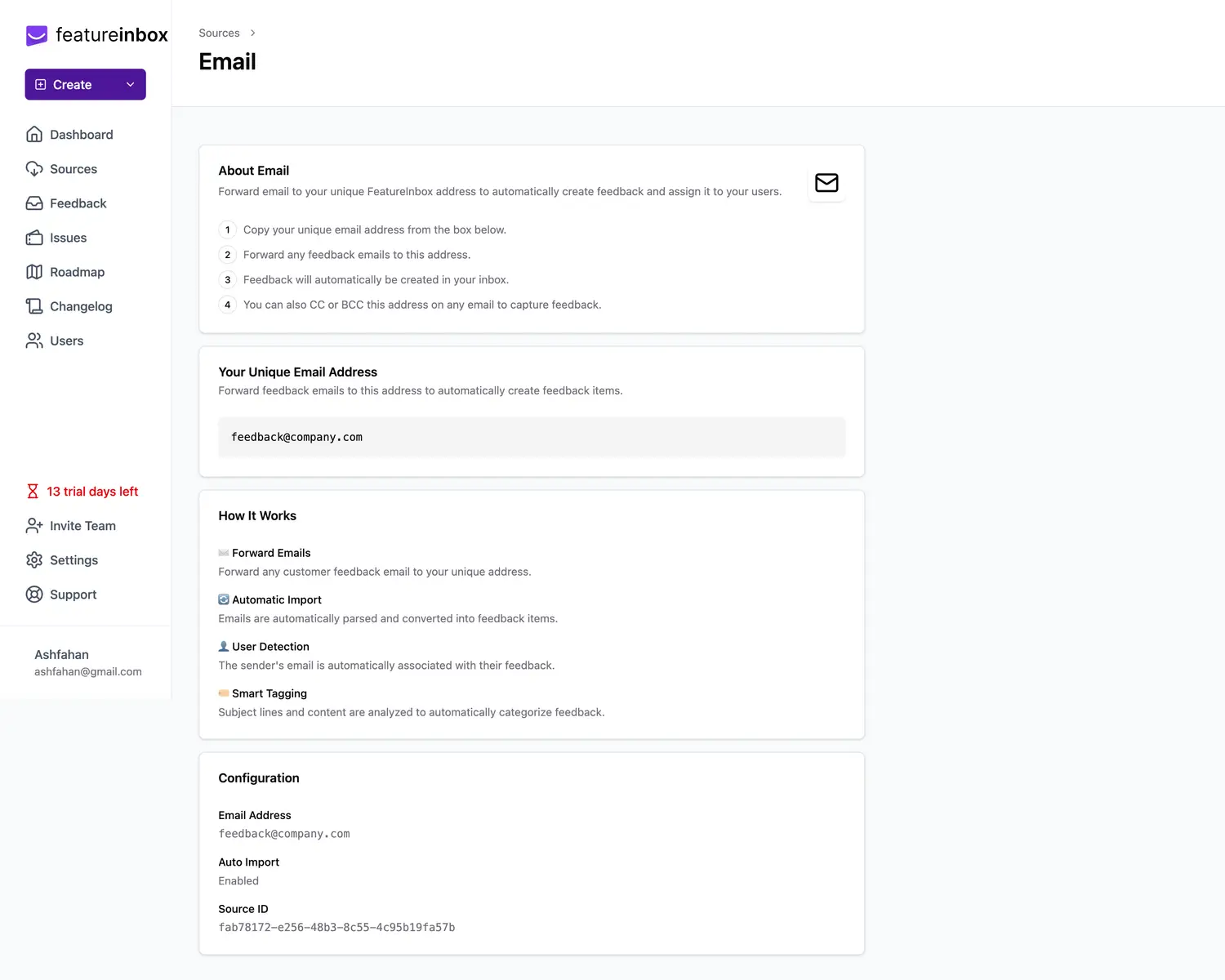Viewport: 1225px width, 980px height.
Task: Click the Dashboard home icon
Action: (x=34, y=135)
